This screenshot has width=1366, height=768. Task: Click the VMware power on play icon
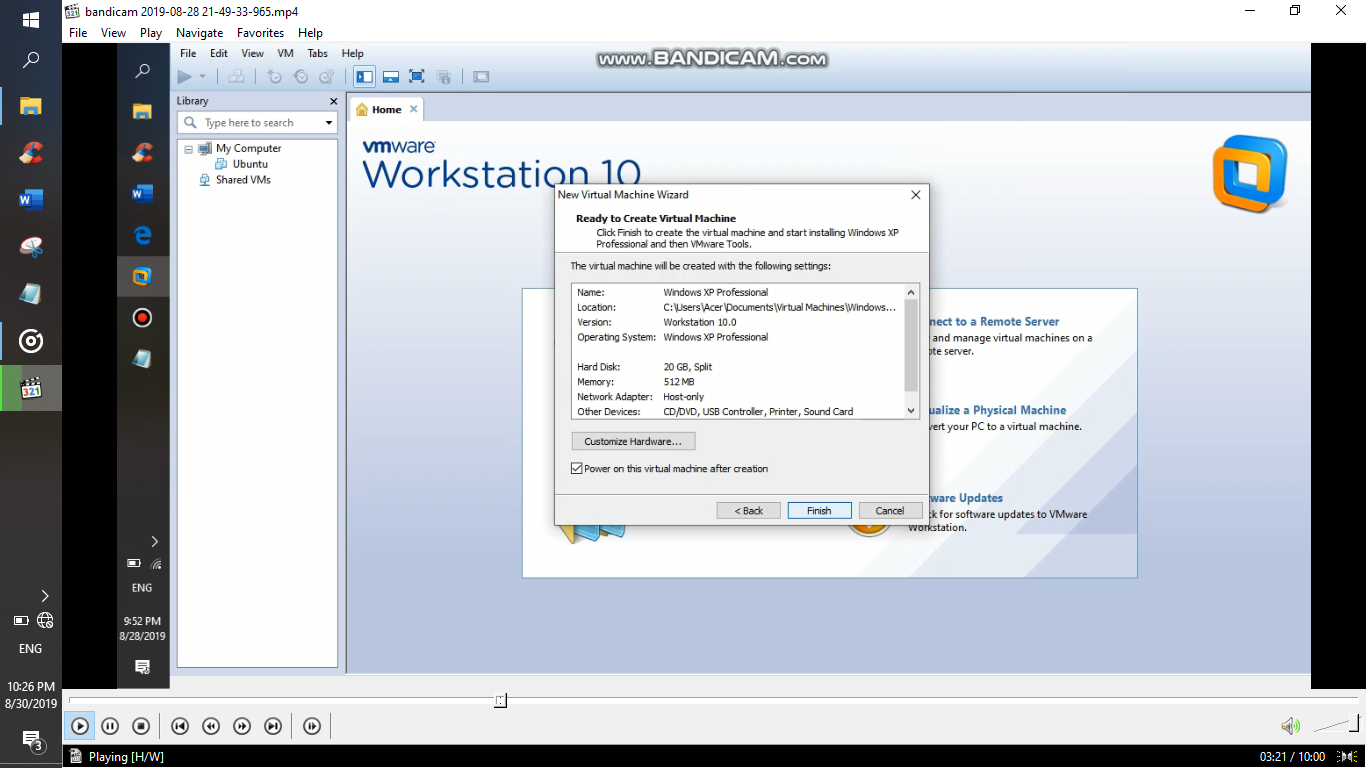tap(184, 77)
